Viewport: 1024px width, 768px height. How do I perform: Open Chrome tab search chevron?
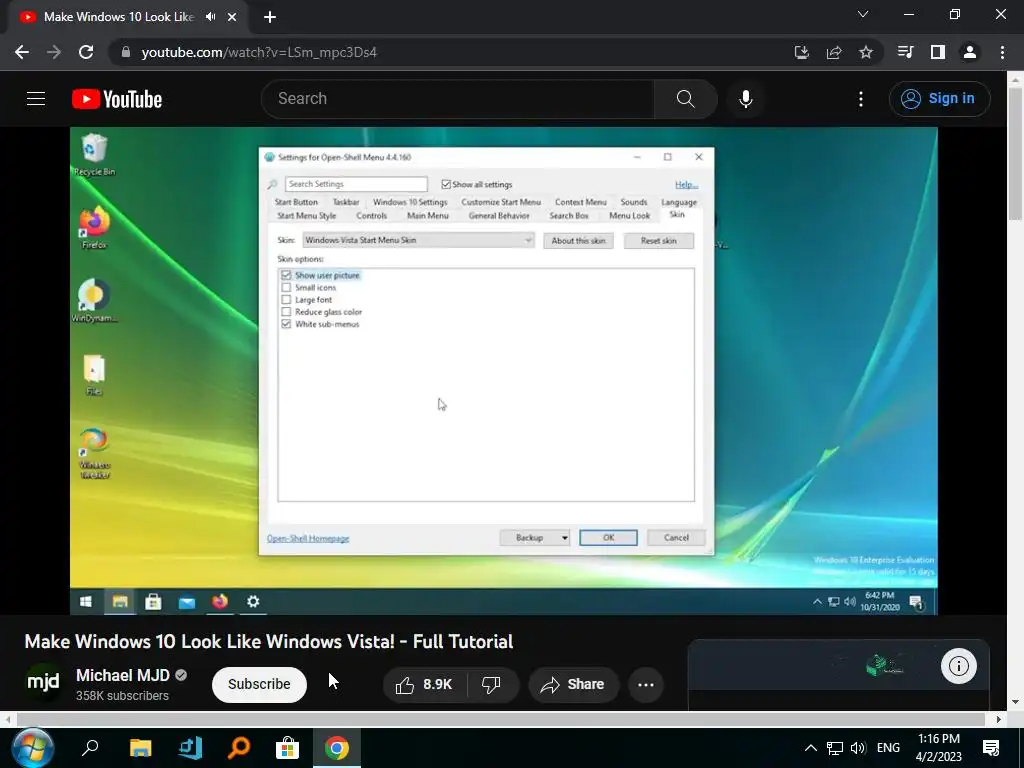point(863,14)
